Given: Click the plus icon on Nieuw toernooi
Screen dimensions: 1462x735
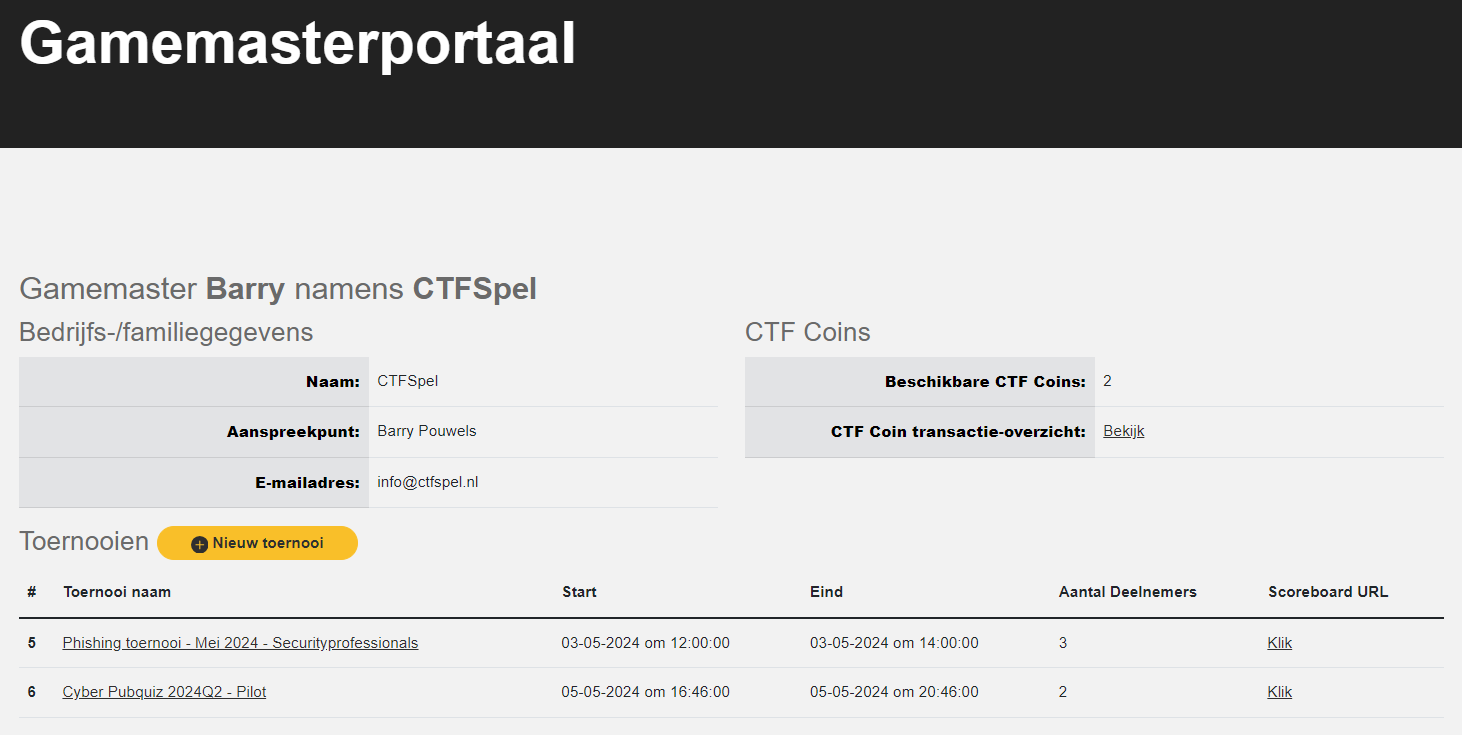Looking at the screenshot, I should pyautogui.click(x=199, y=544).
